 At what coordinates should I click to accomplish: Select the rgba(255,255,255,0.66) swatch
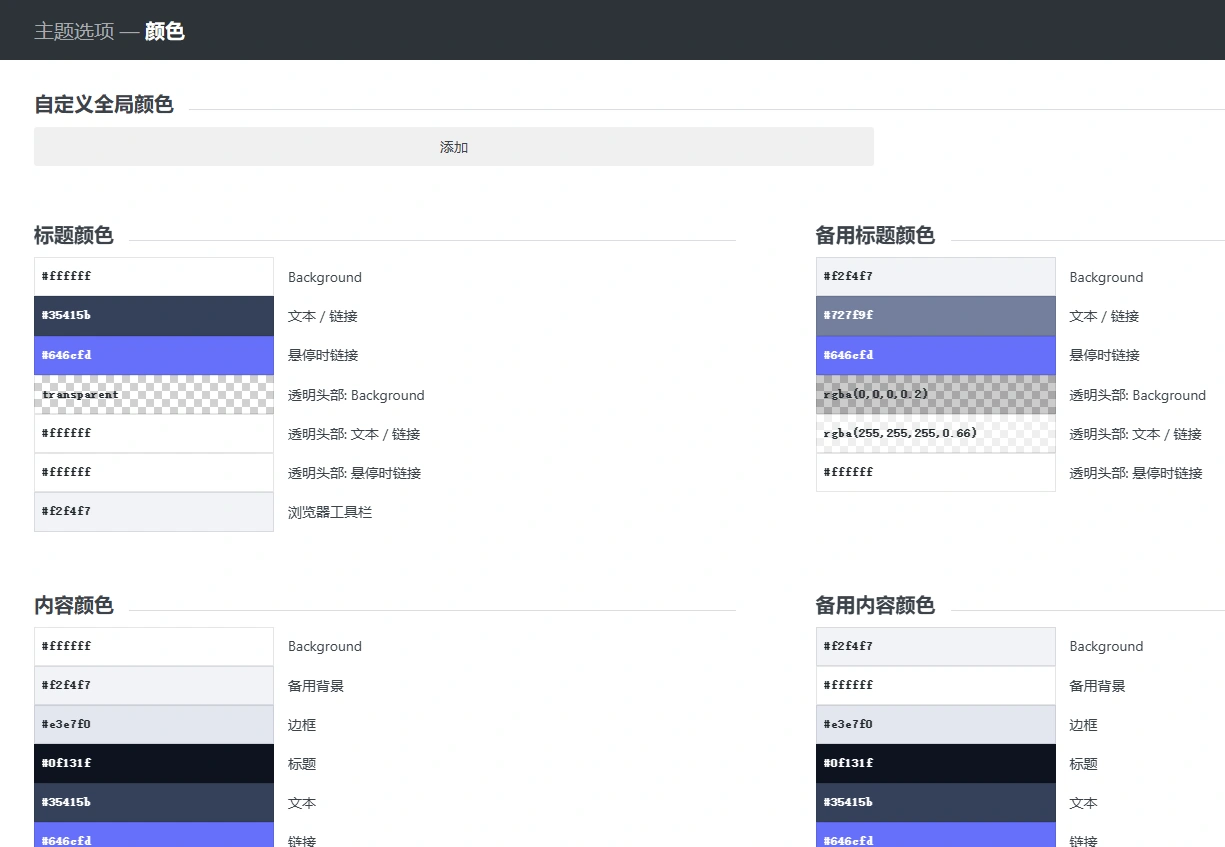(x=935, y=433)
